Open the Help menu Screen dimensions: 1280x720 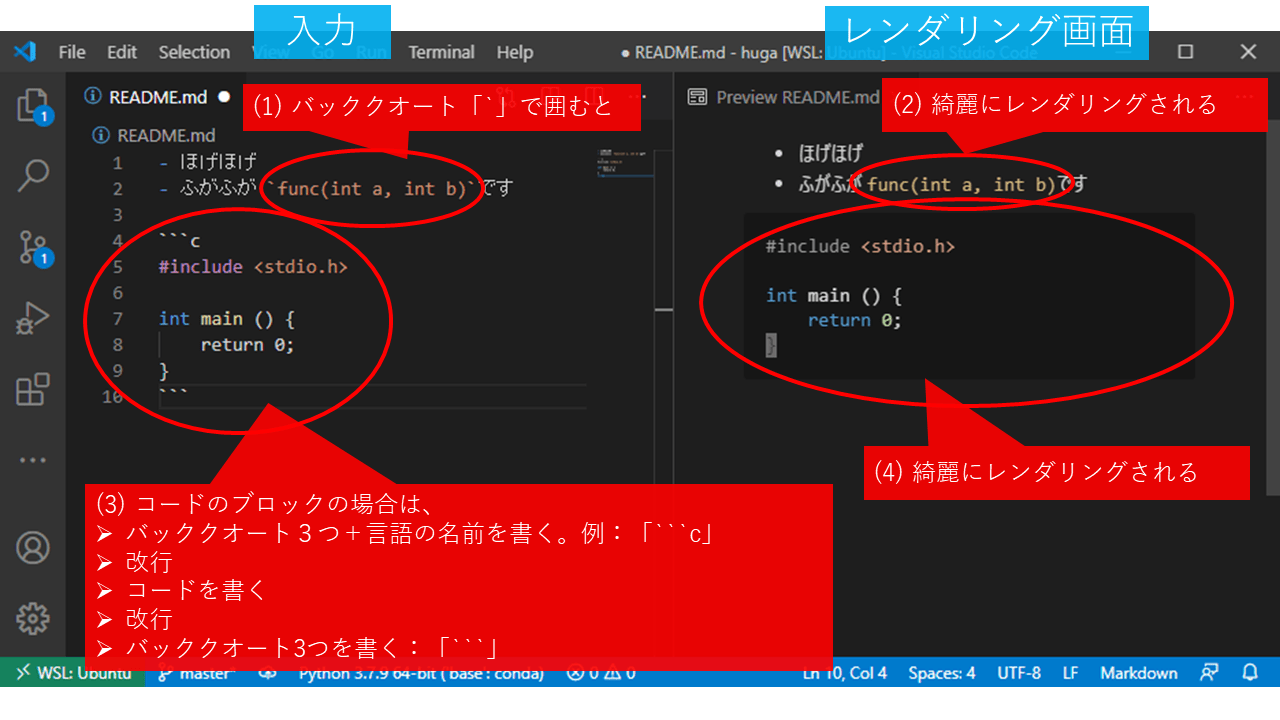click(x=515, y=52)
